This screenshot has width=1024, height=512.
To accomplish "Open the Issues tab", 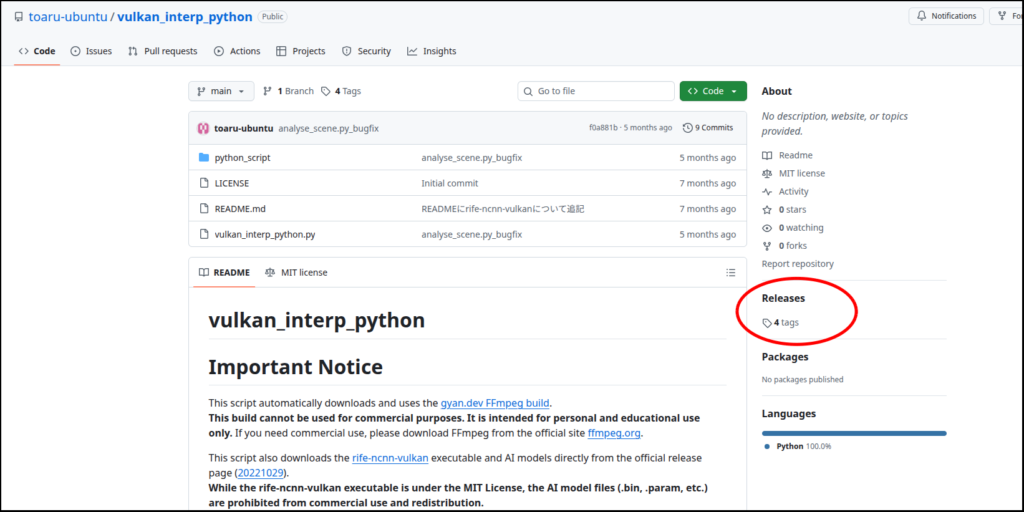I will point(91,51).
